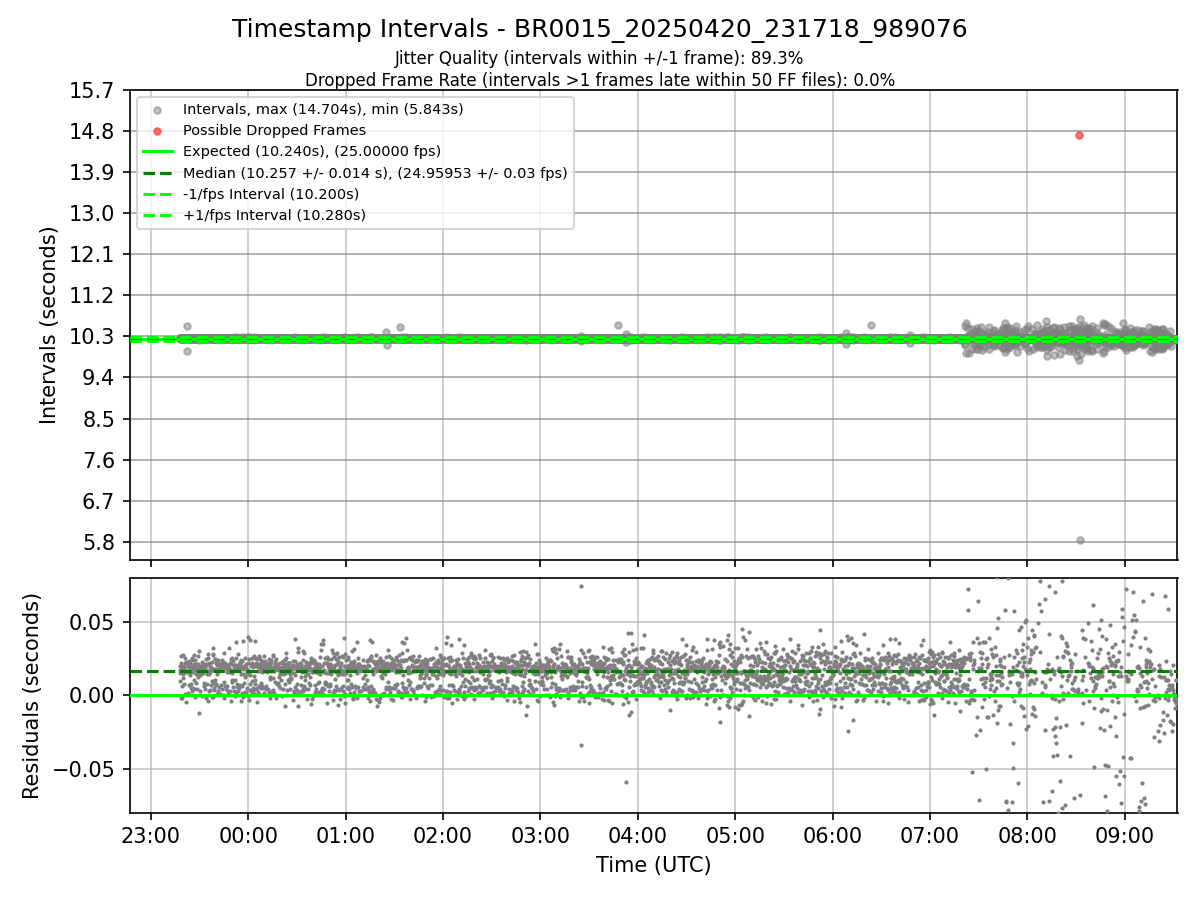Click the lowest gray outlier point near 5.8 seconds
The width and height of the screenshot is (1200, 900).
[1080, 540]
